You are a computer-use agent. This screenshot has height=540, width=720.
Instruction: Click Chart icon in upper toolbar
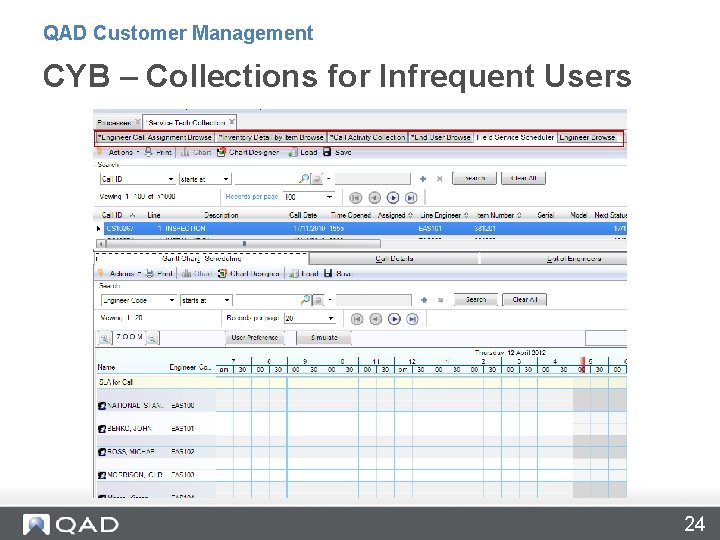tap(185, 152)
